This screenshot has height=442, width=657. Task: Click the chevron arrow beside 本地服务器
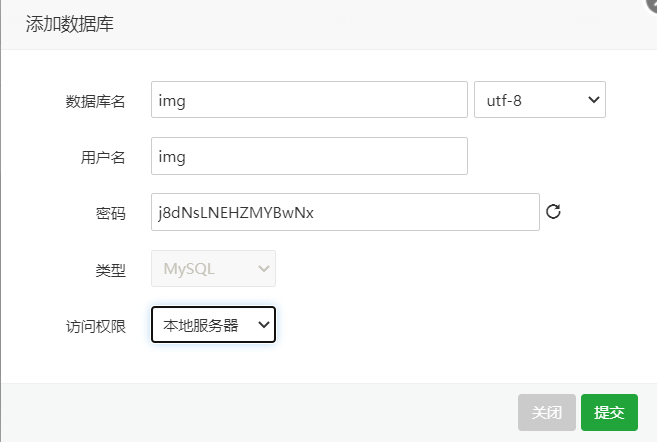[264, 324]
